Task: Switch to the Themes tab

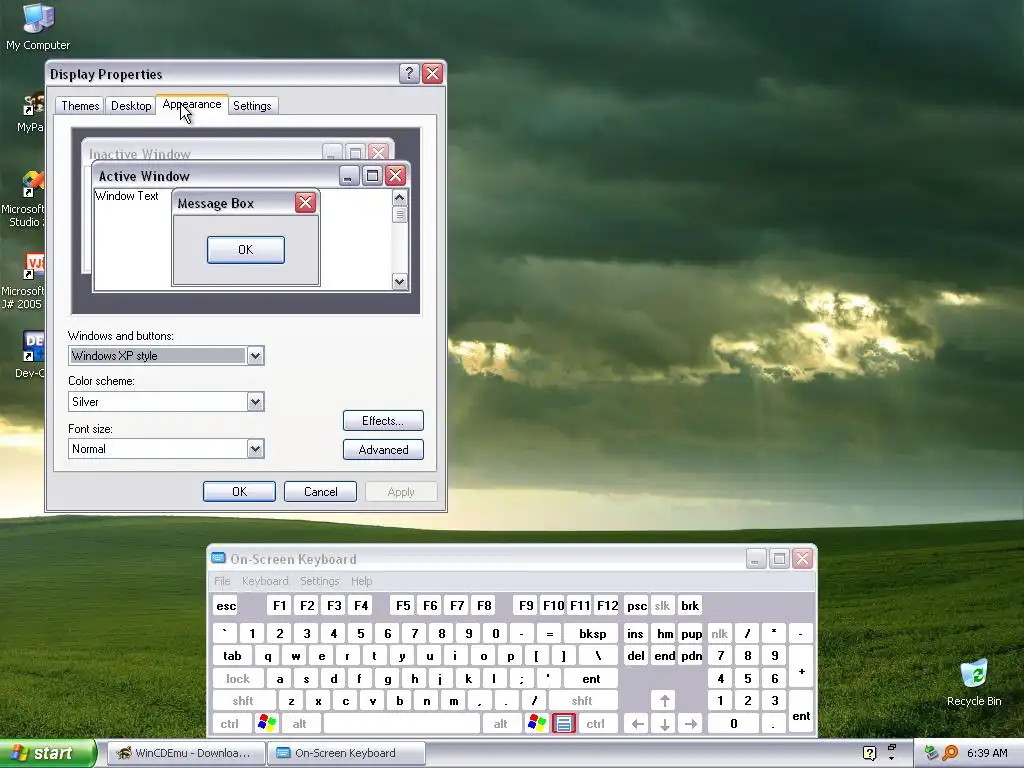Action: pyautogui.click(x=80, y=106)
